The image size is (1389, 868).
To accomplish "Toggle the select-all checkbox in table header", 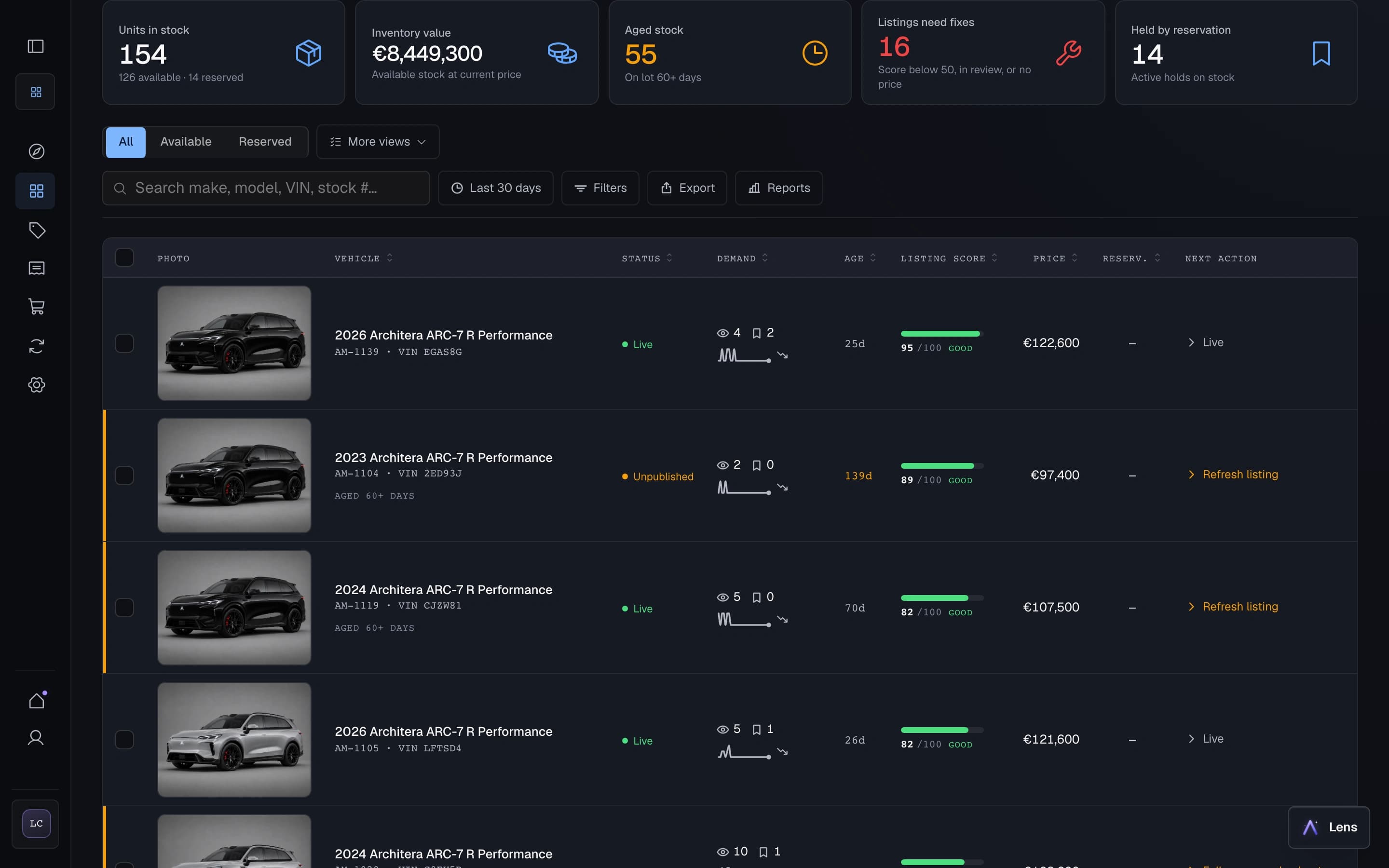I will tap(124, 258).
